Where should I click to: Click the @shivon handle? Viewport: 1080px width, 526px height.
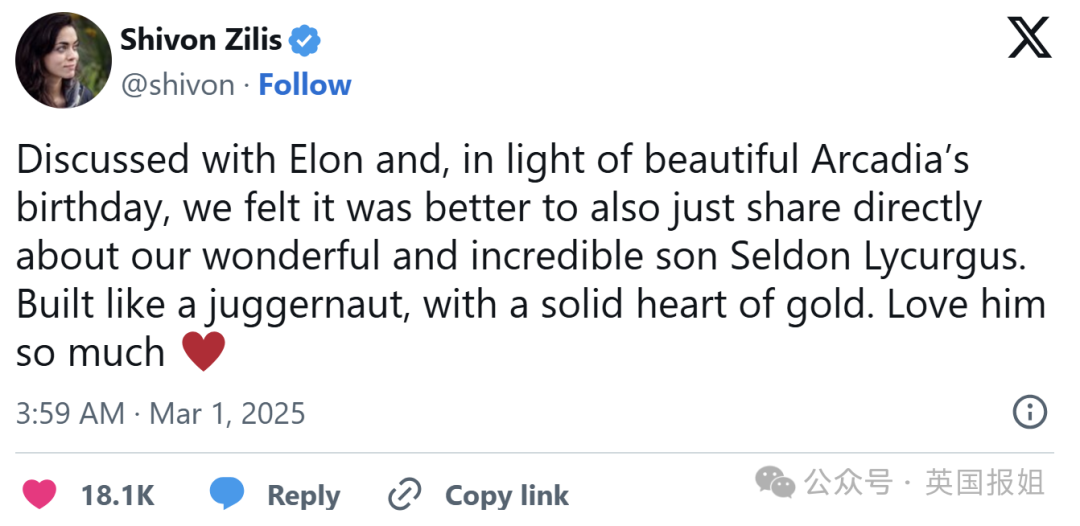(177, 85)
